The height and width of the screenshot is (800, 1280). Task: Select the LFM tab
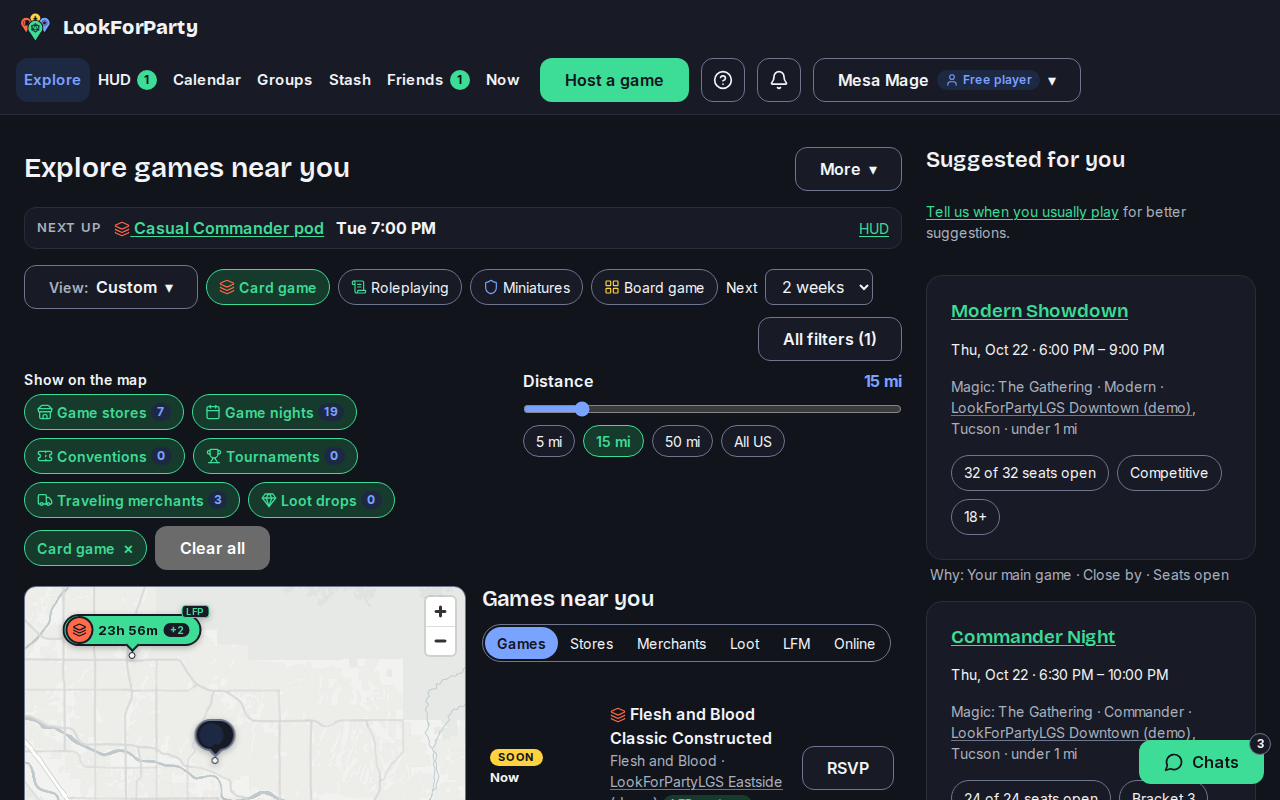point(796,644)
